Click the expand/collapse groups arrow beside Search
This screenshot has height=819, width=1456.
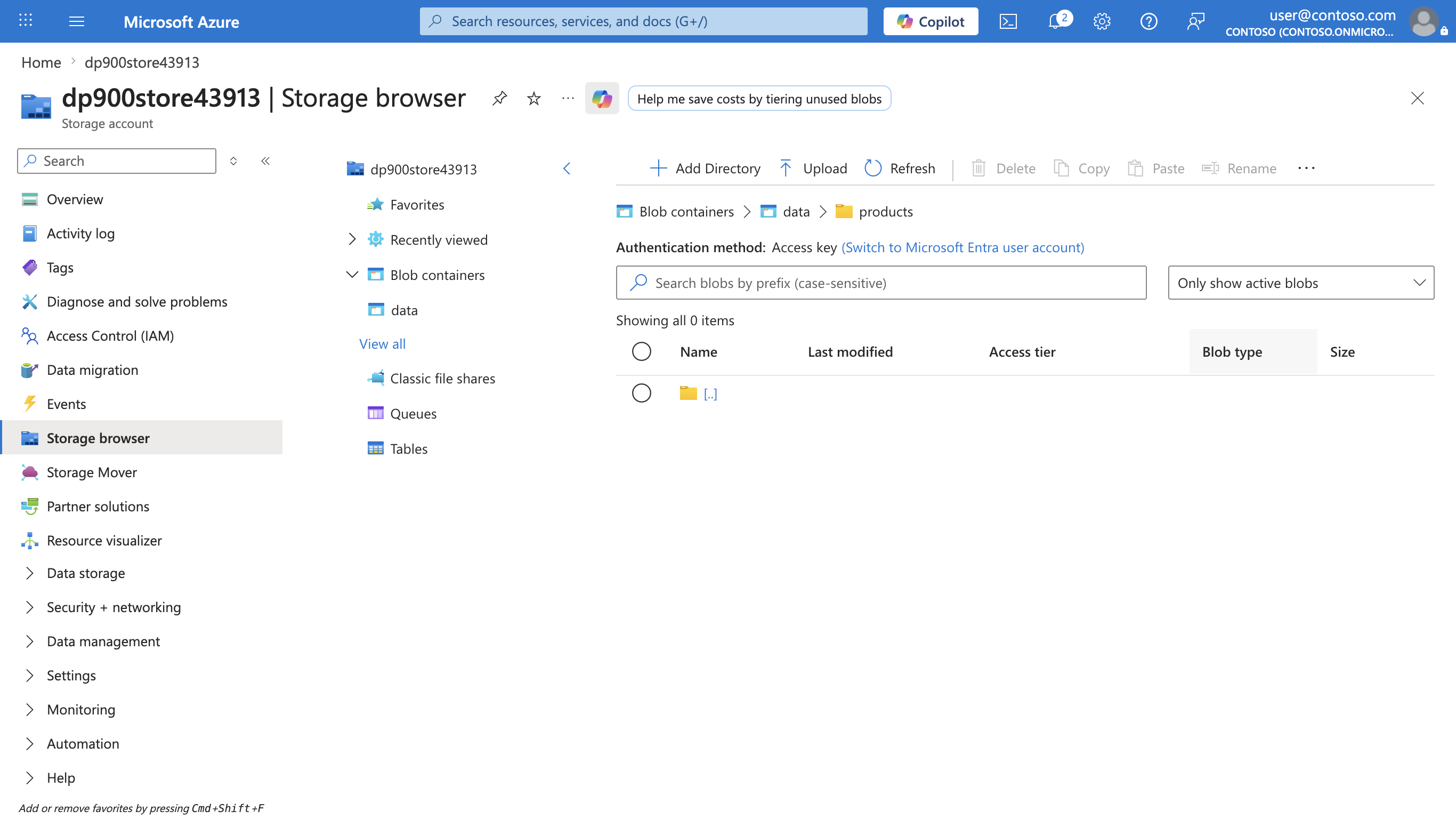233,161
